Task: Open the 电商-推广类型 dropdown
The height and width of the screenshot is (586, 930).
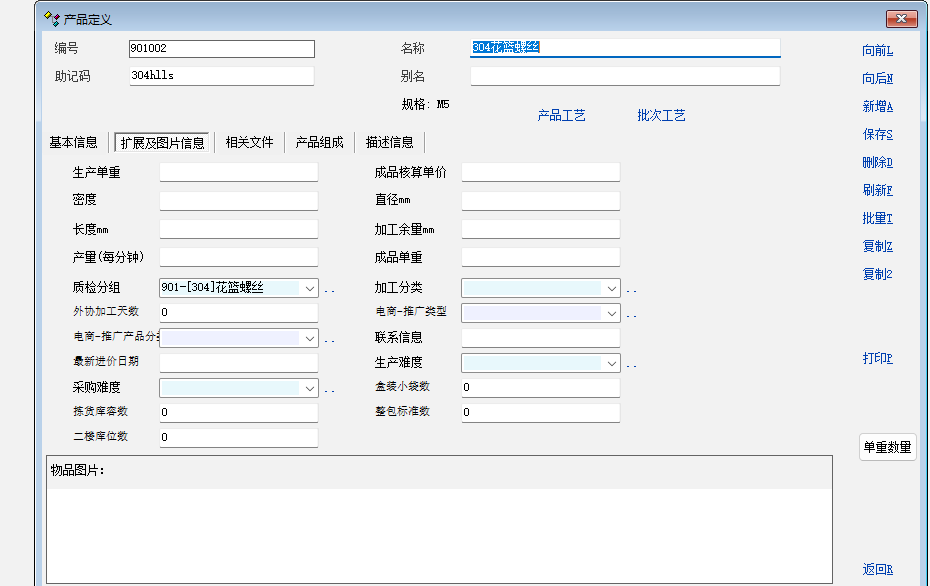Action: click(x=611, y=313)
